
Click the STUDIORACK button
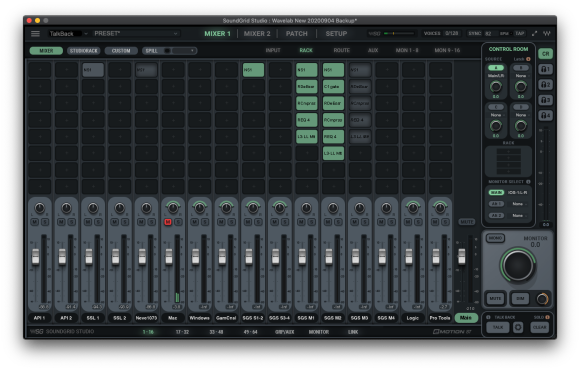point(84,51)
